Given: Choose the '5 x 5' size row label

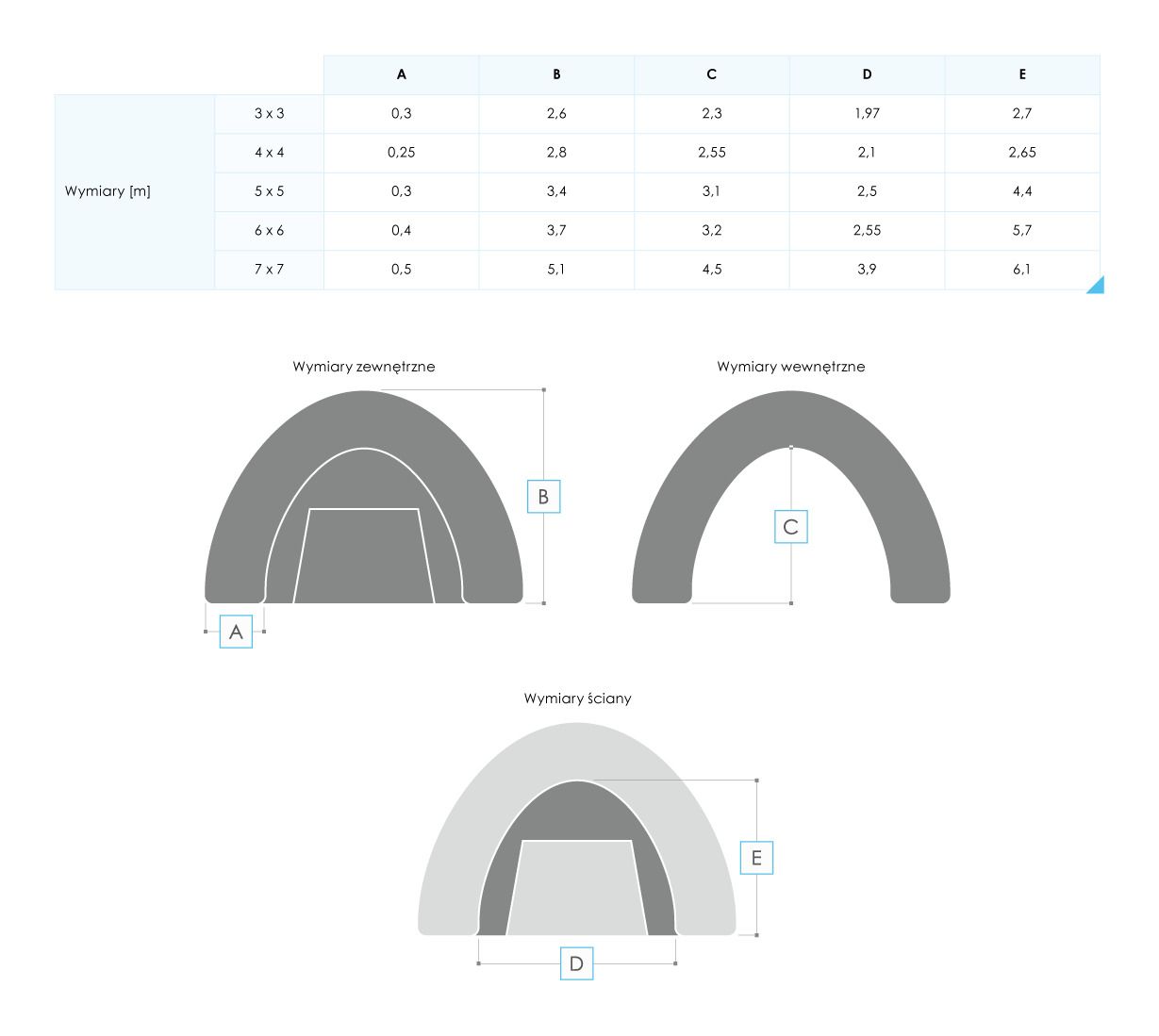Looking at the screenshot, I should pos(269,191).
